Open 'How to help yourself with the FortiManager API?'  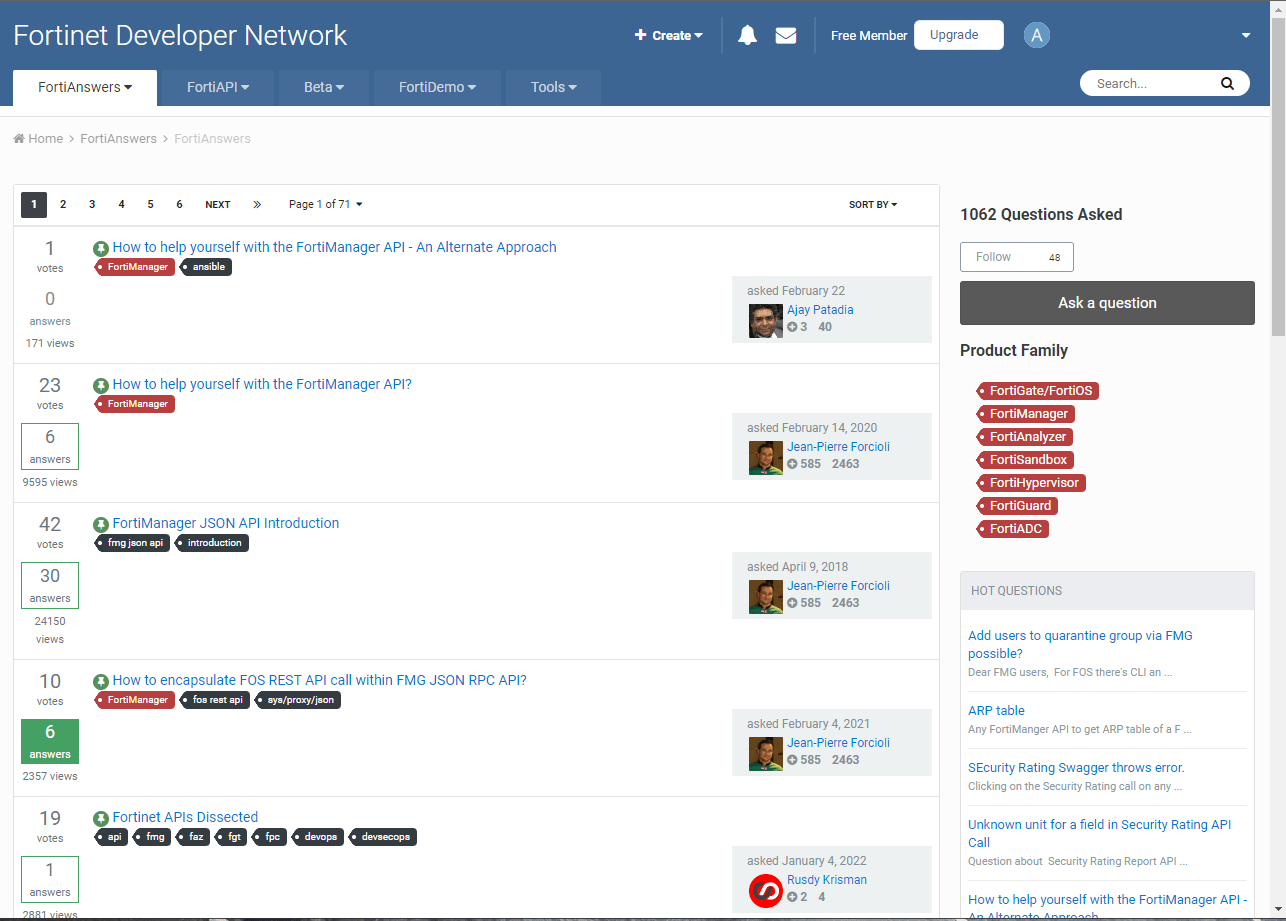pyautogui.click(x=262, y=384)
